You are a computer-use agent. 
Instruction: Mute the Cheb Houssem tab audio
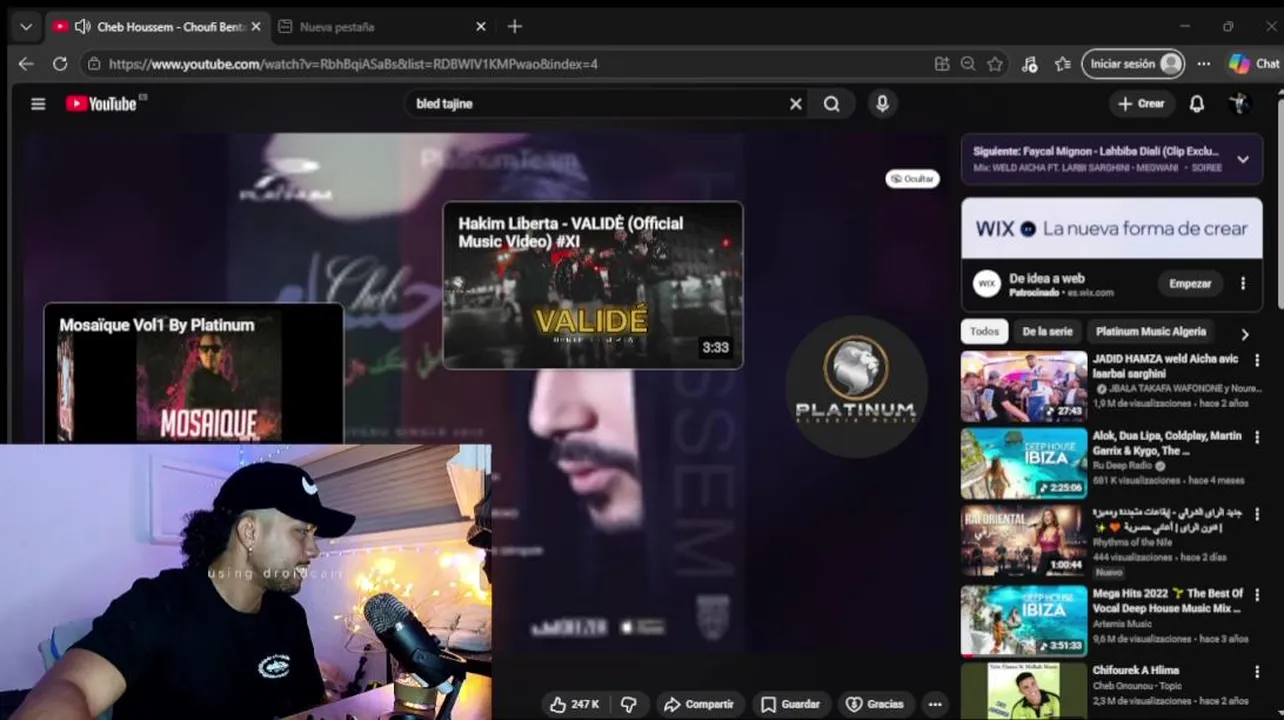pyautogui.click(x=83, y=27)
